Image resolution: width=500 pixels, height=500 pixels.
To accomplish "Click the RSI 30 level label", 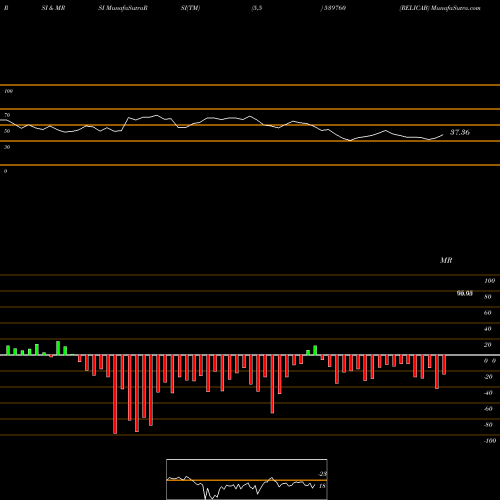I will point(7,147).
